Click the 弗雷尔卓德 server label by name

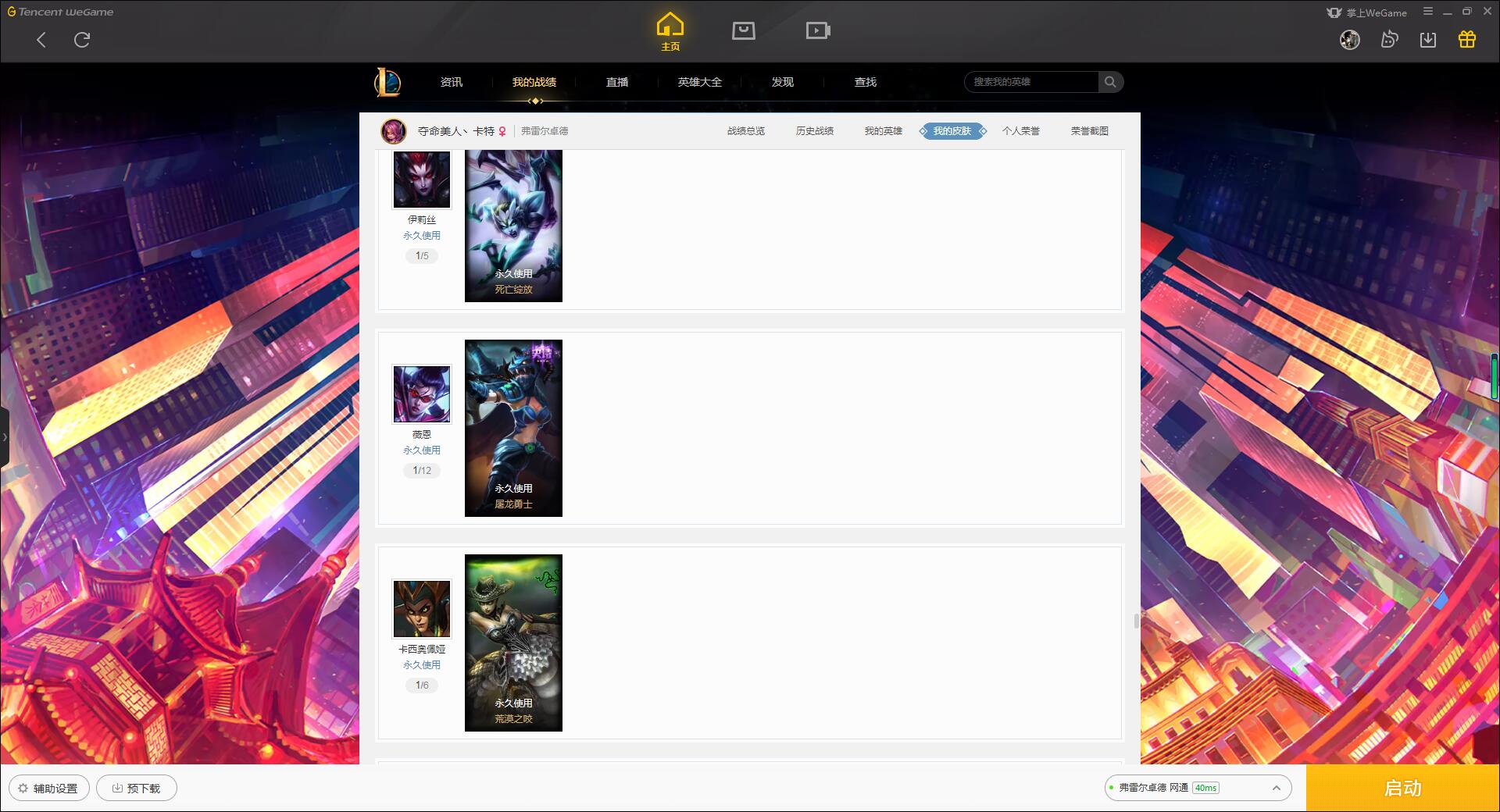pyautogui.click(x=545, y=131)
